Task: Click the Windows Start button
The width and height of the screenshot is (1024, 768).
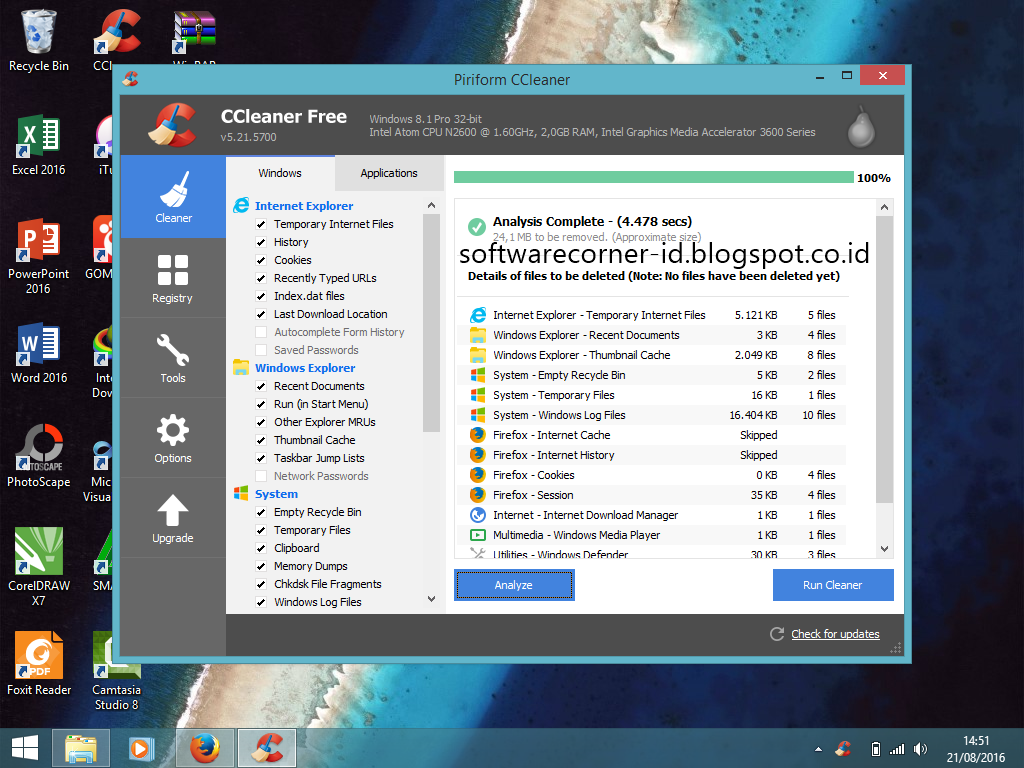Action: pyautogui.click(x=25, y=748)
